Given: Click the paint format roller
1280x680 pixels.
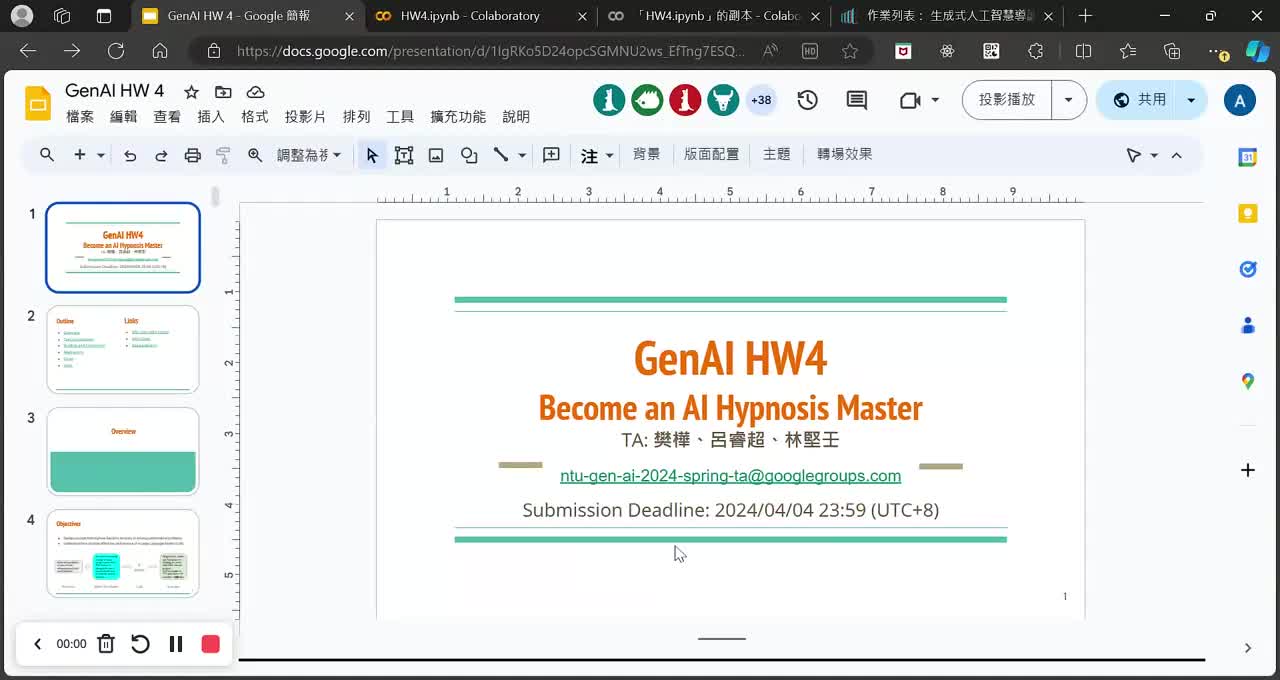Looking at the screenshot, I should point(223,155).
